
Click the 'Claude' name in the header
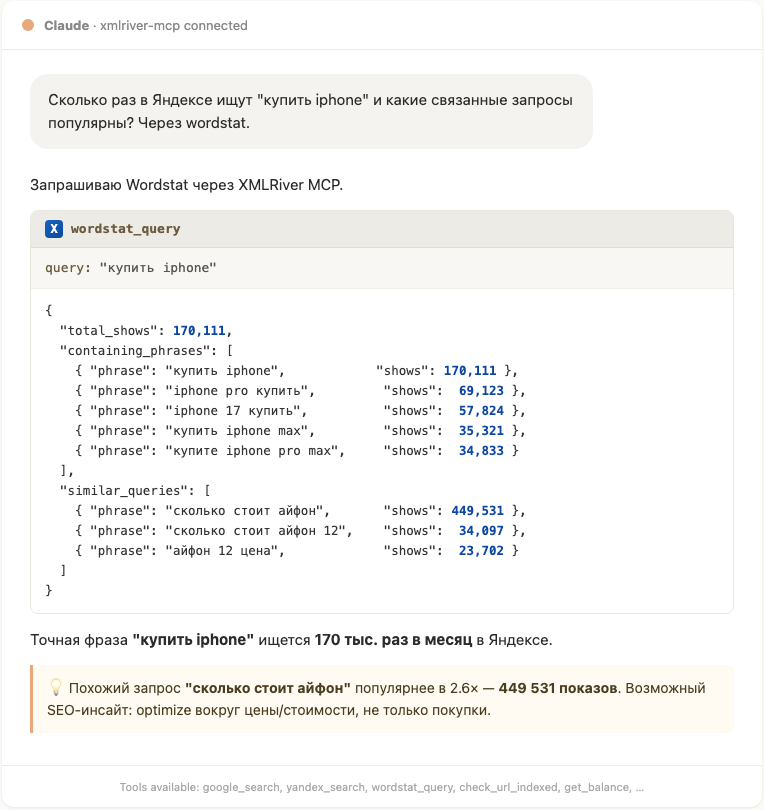67,25
